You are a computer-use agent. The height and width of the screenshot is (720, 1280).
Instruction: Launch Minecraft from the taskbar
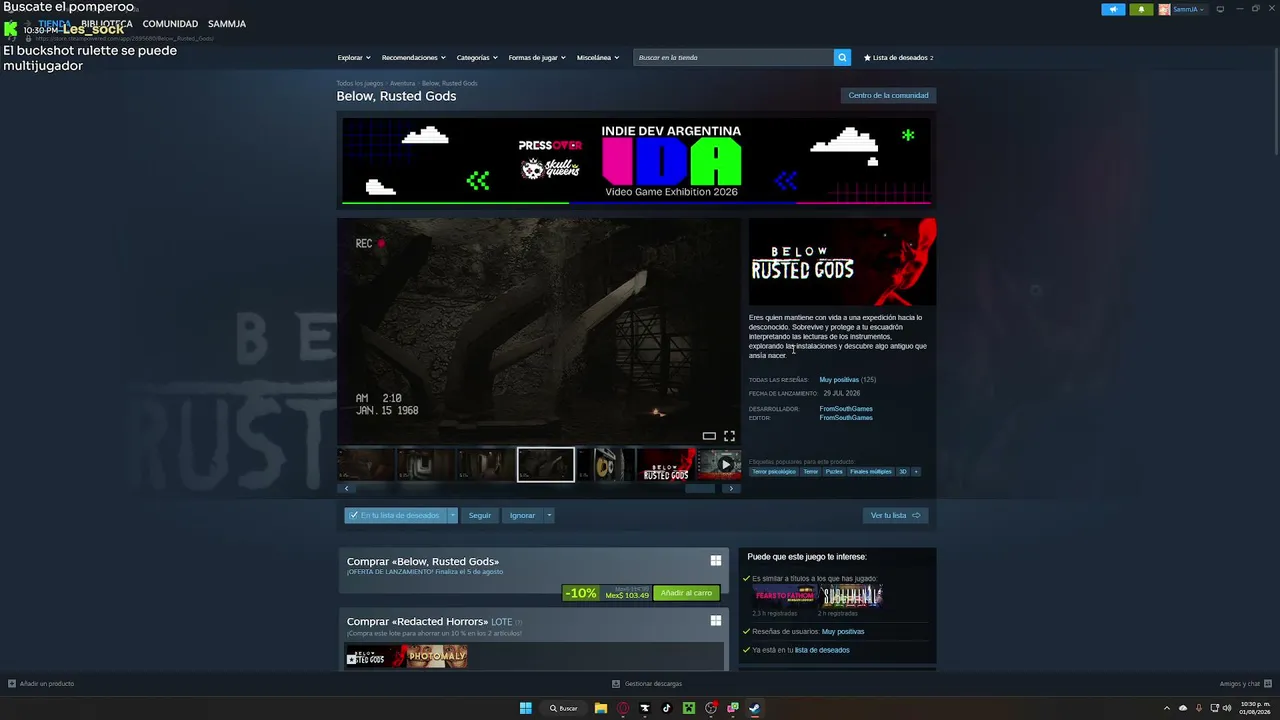(689, 708)
